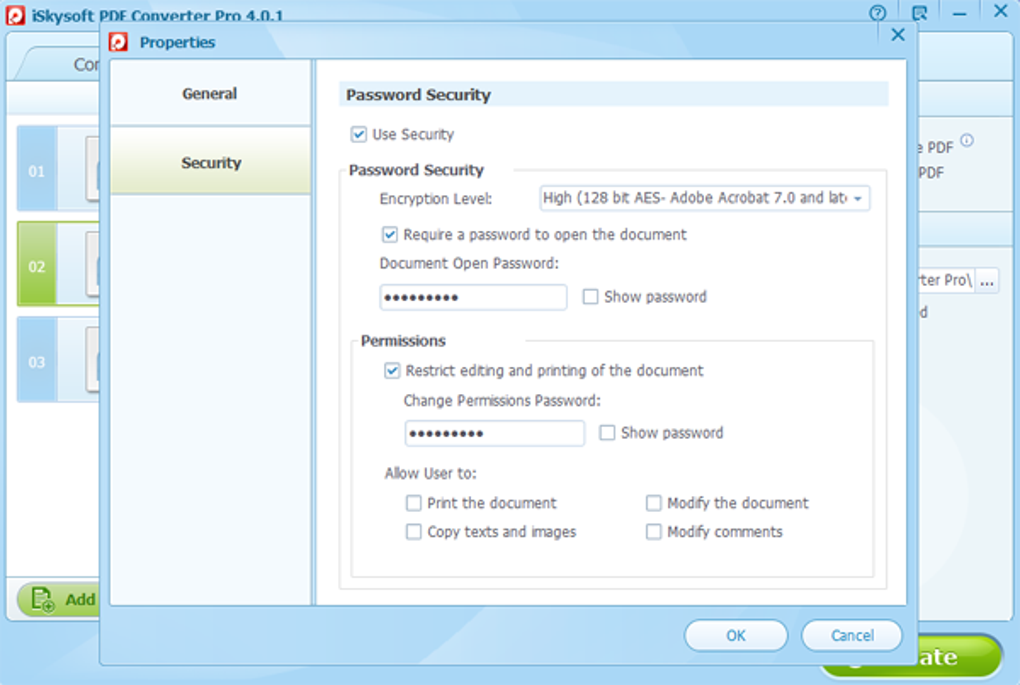This screenshot has width=1020, height=685.
Task: Select the Security tab
Action: coord(210,163)
